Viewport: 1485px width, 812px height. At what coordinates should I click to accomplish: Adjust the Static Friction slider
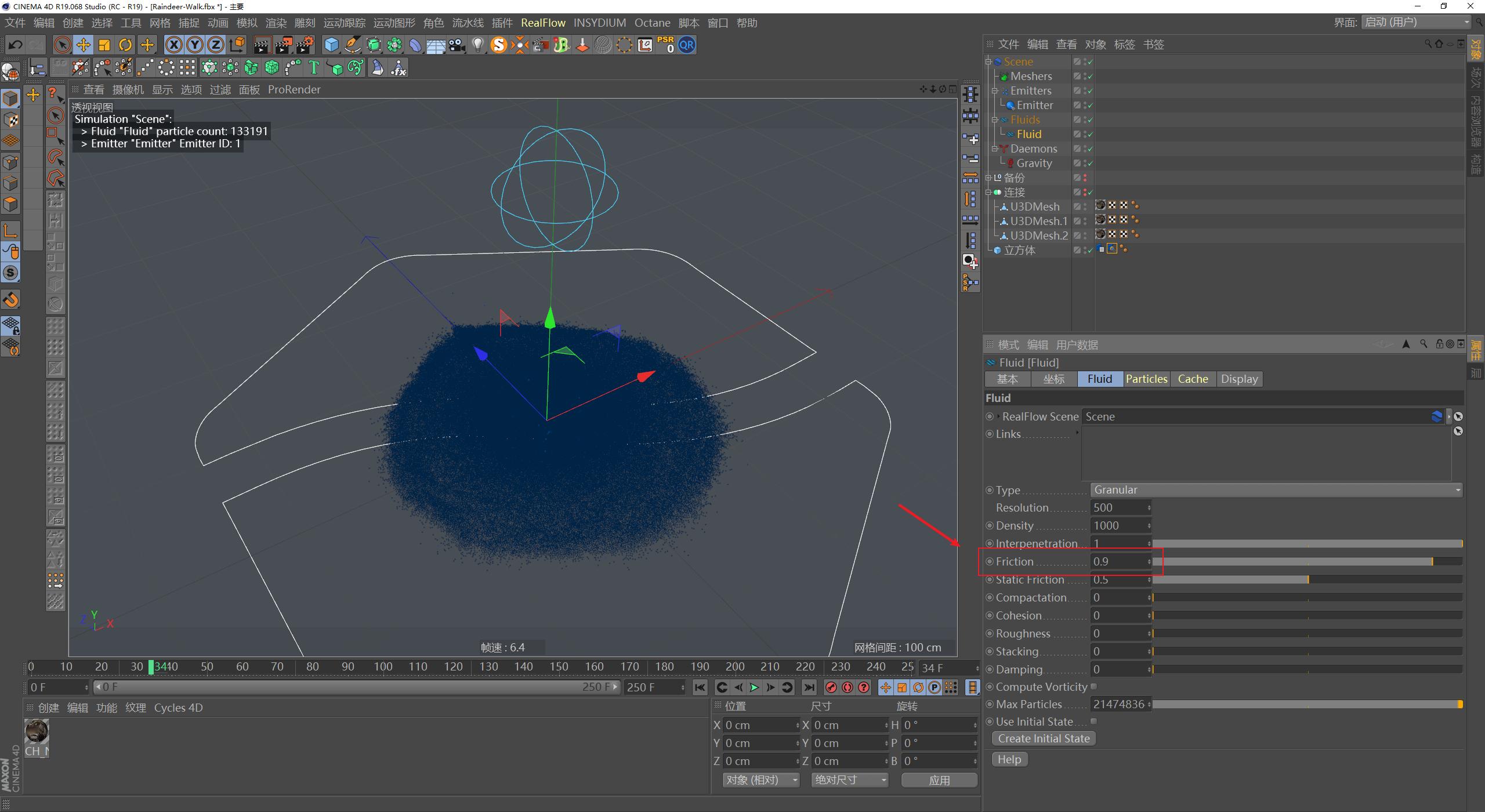click(1307, 579)
